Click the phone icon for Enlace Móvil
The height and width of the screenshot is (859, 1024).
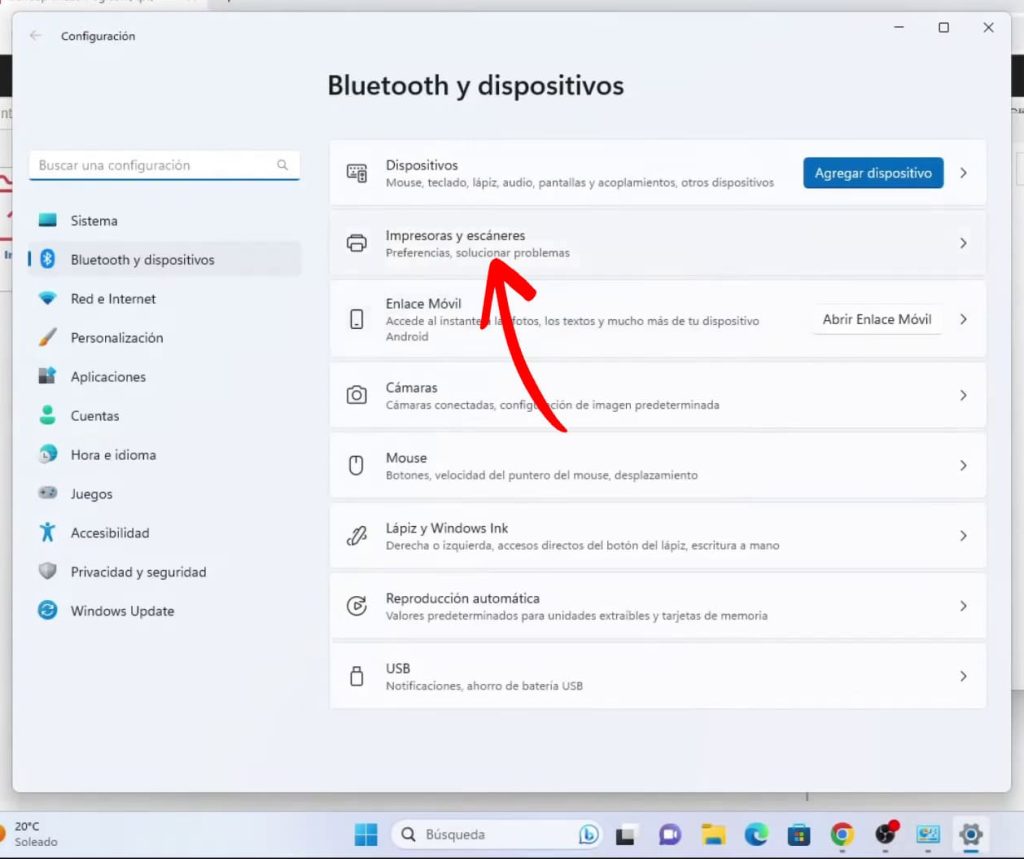click(x=356, y=319)
